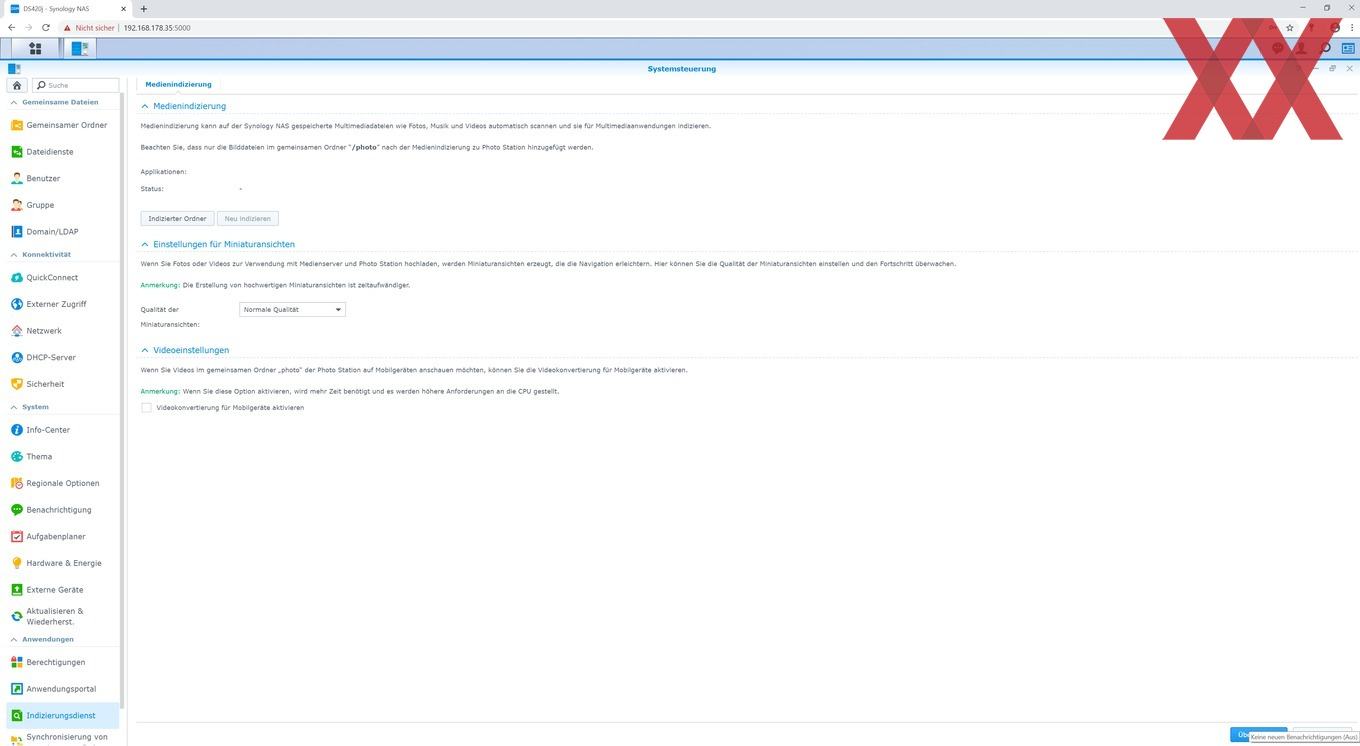Focus the Suche search field
1360x746 pixels.
[76, 85]
